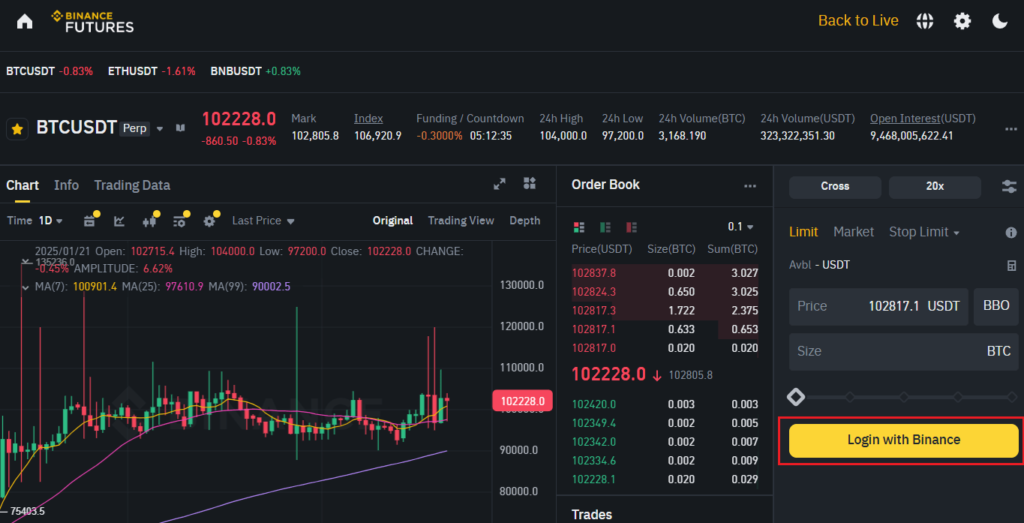Open the line chart drawing tools icon
The image size is (1024, 523).
click(119, 221)
